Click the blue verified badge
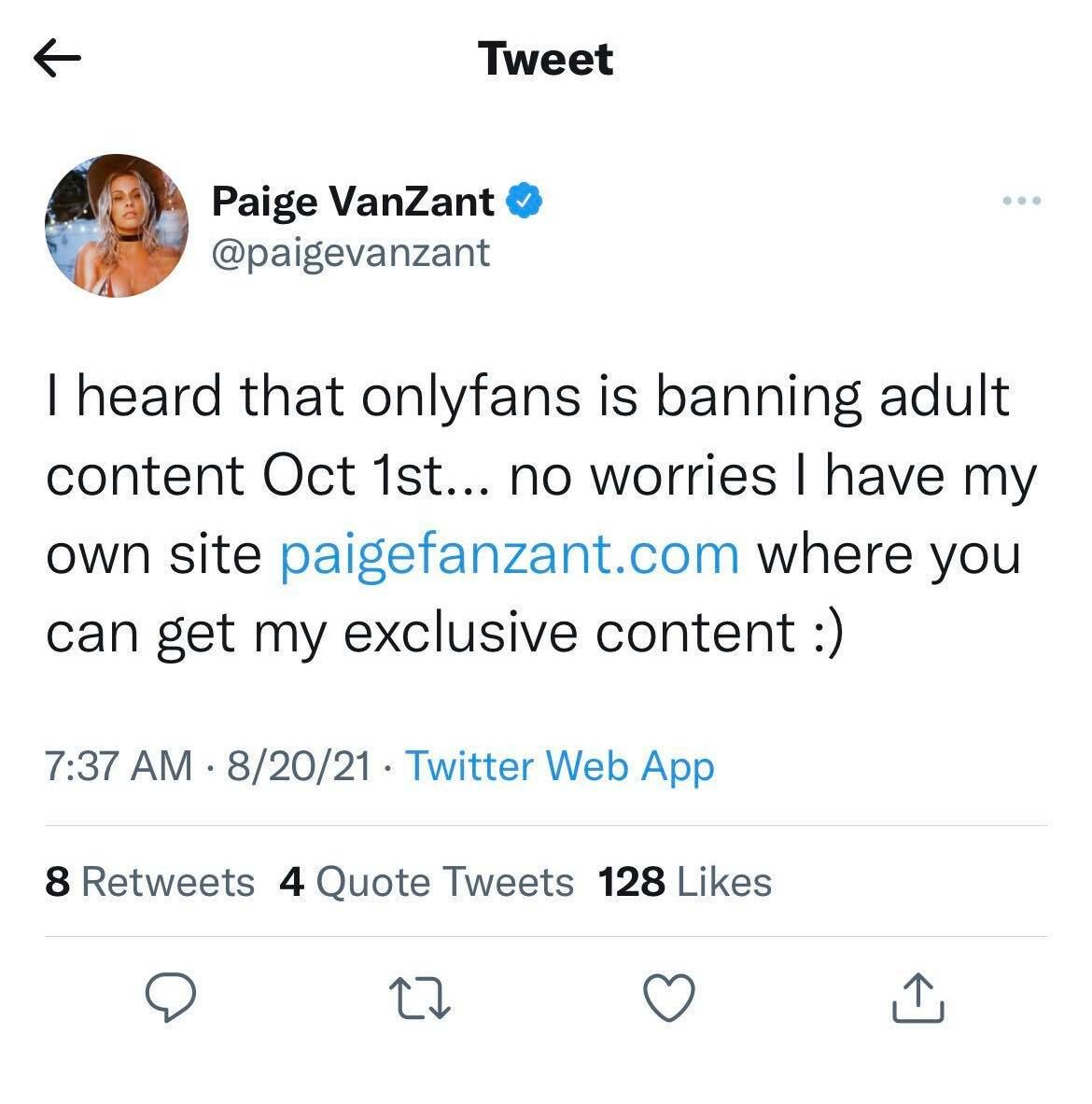This screenshot has height=1104, width=1092. pos(525,201)
